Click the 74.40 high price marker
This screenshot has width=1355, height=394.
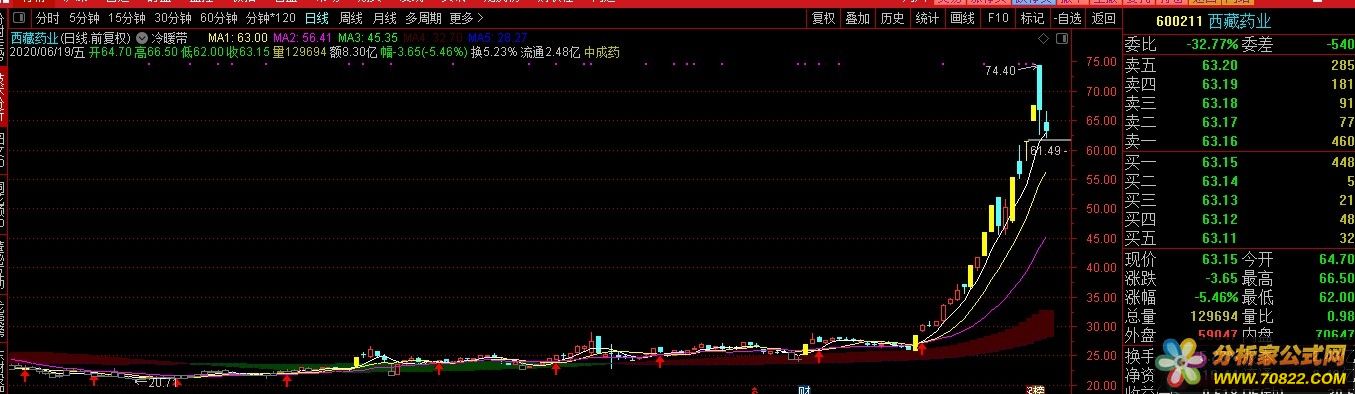tap(999, 70)
